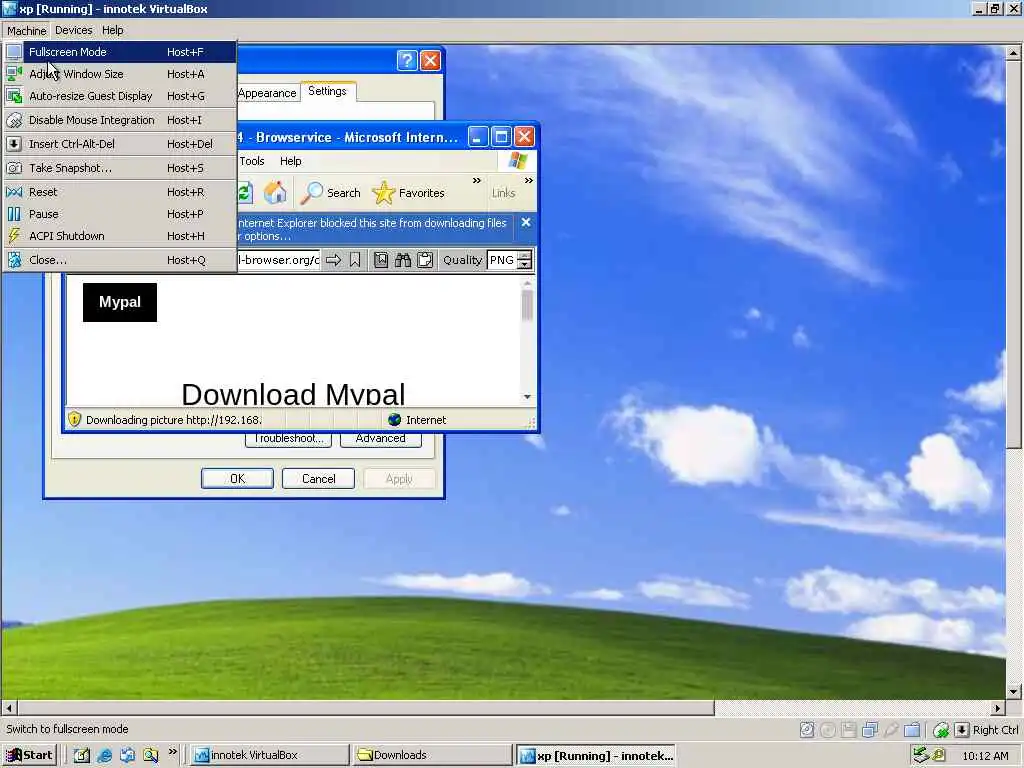Click Cancel in Display Properties
The height and width of the screenshot is (768, 1024).
318,479
